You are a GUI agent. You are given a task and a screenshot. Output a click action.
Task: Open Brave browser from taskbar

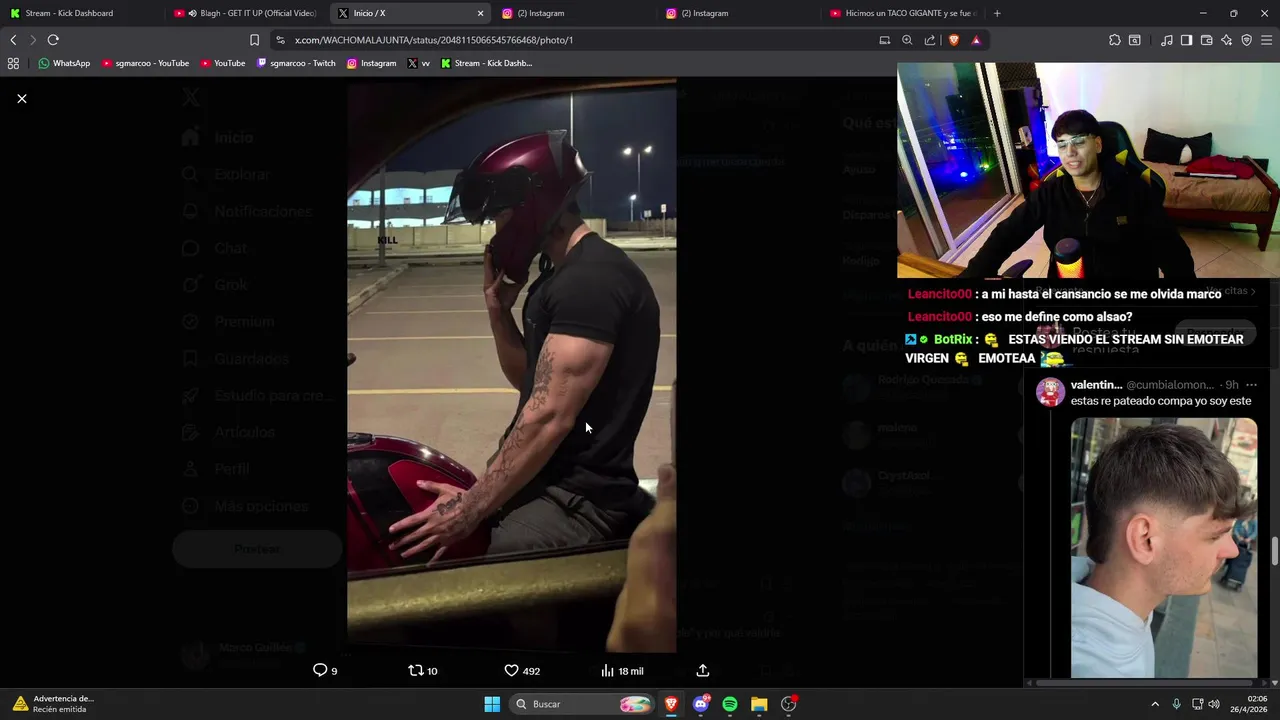click(x=671, y=704)
